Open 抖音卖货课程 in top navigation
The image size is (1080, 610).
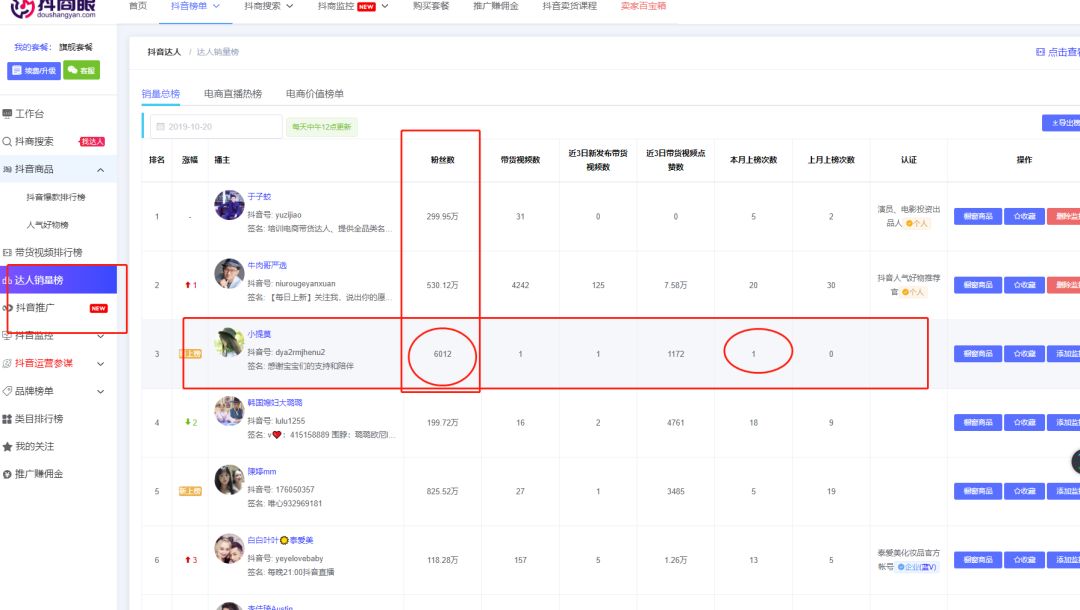(x=569, y=6)
